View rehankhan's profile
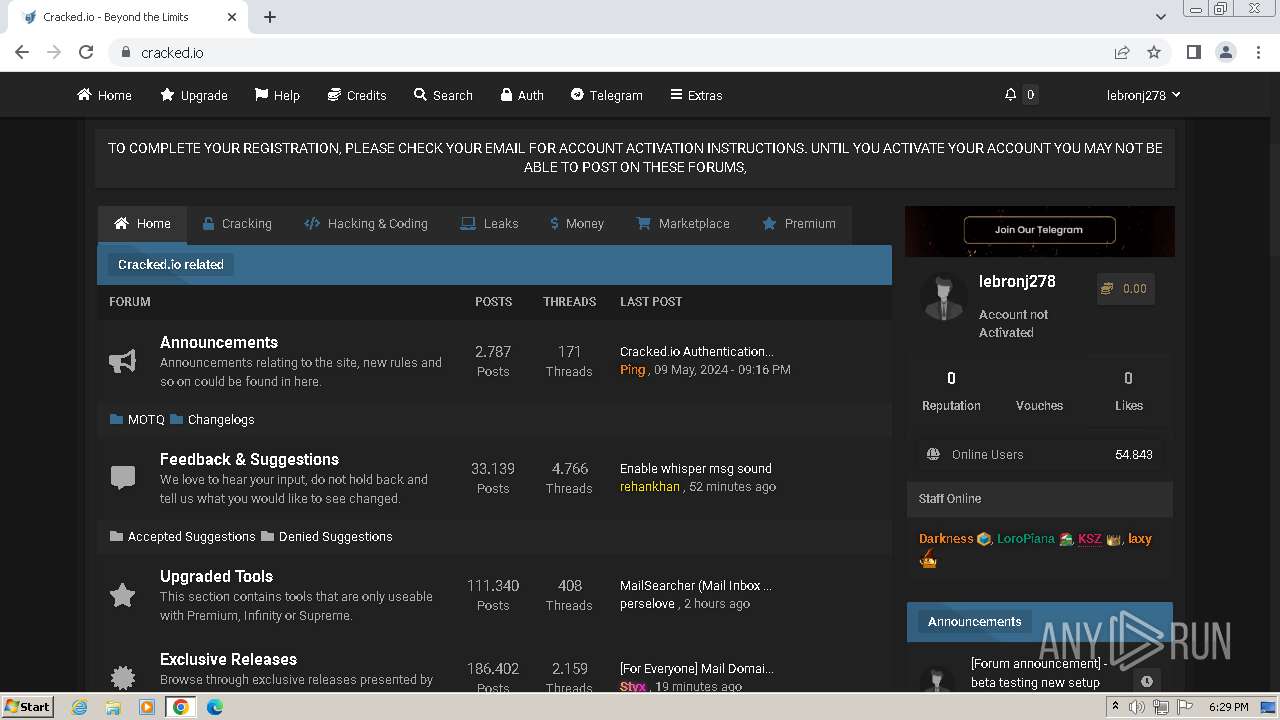1280x720 pixels. tap(649, 486)
